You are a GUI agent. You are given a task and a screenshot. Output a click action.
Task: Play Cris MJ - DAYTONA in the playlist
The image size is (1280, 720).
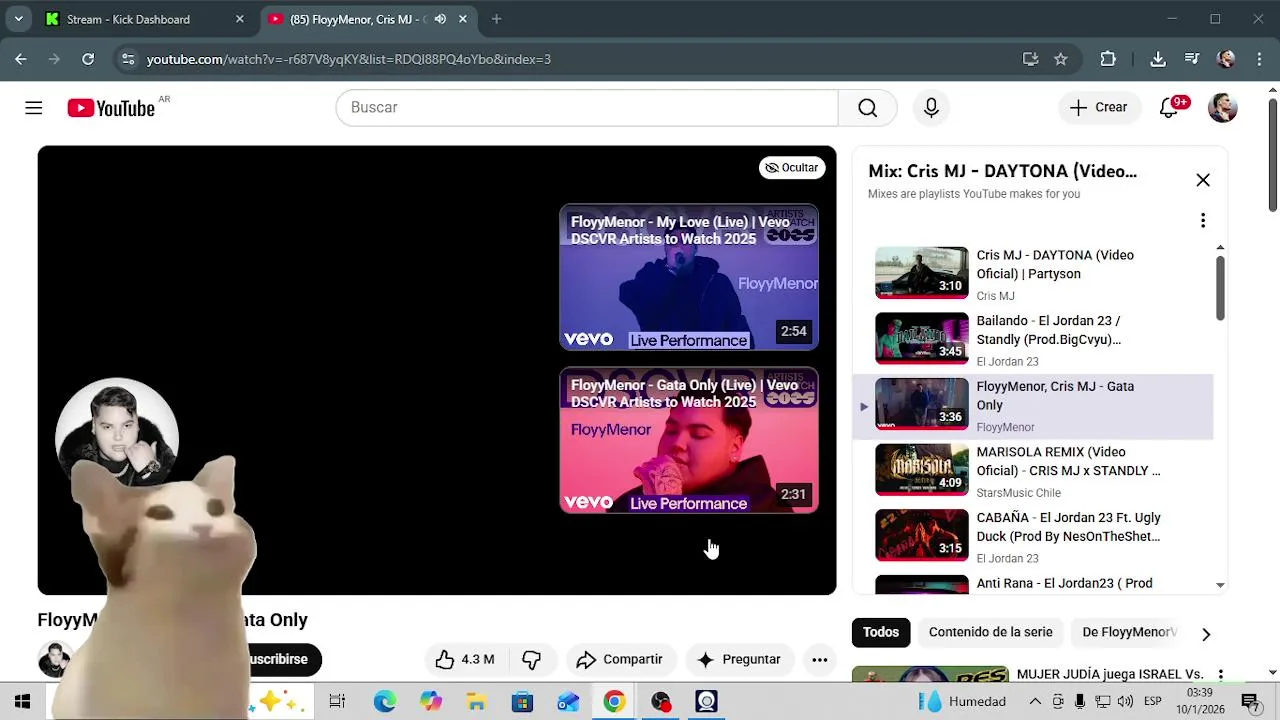point(1032,274)
